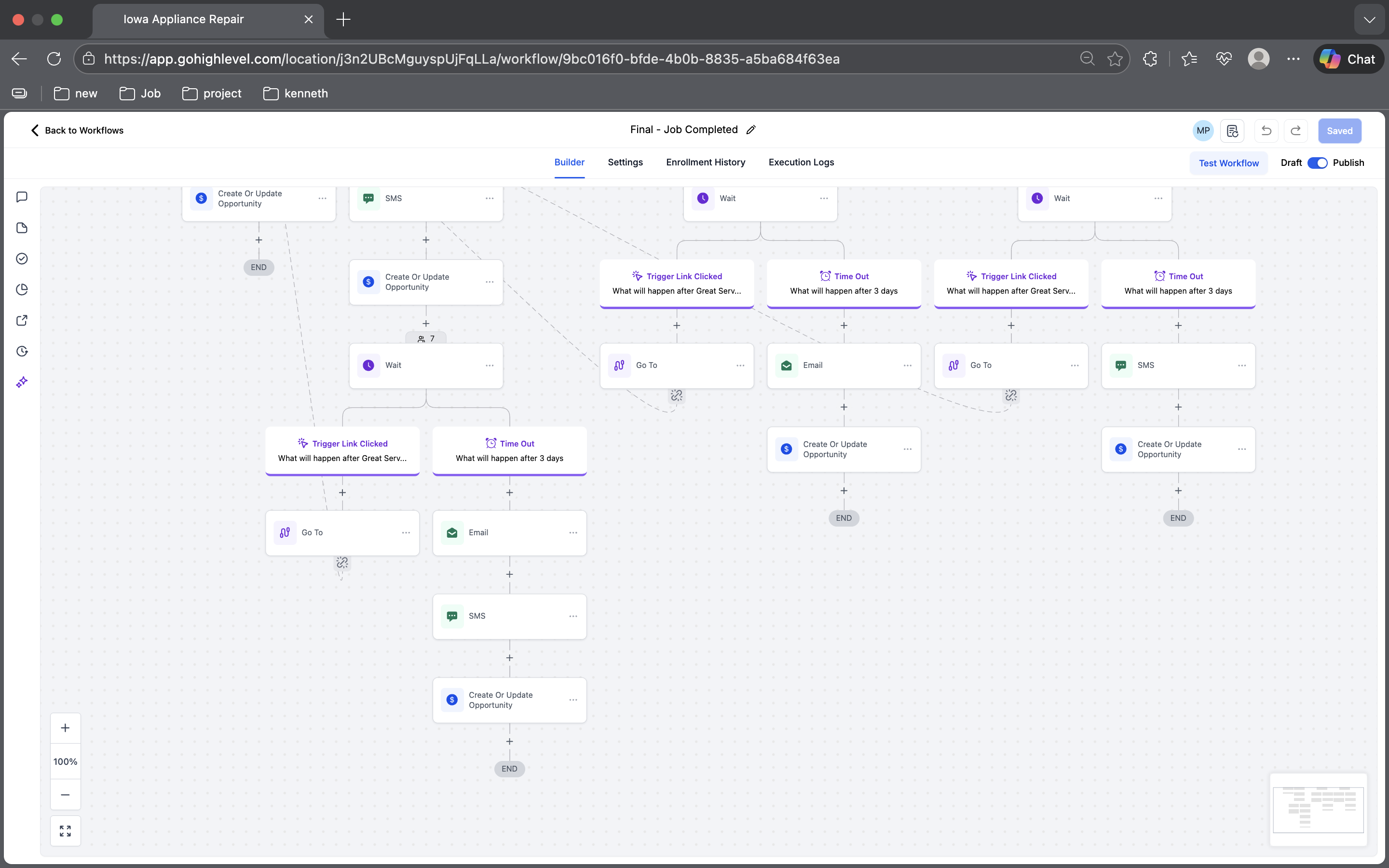This screenshot has height=868, width=1389.
Task: Open the change log notes icon
Action: point(1232,131)
